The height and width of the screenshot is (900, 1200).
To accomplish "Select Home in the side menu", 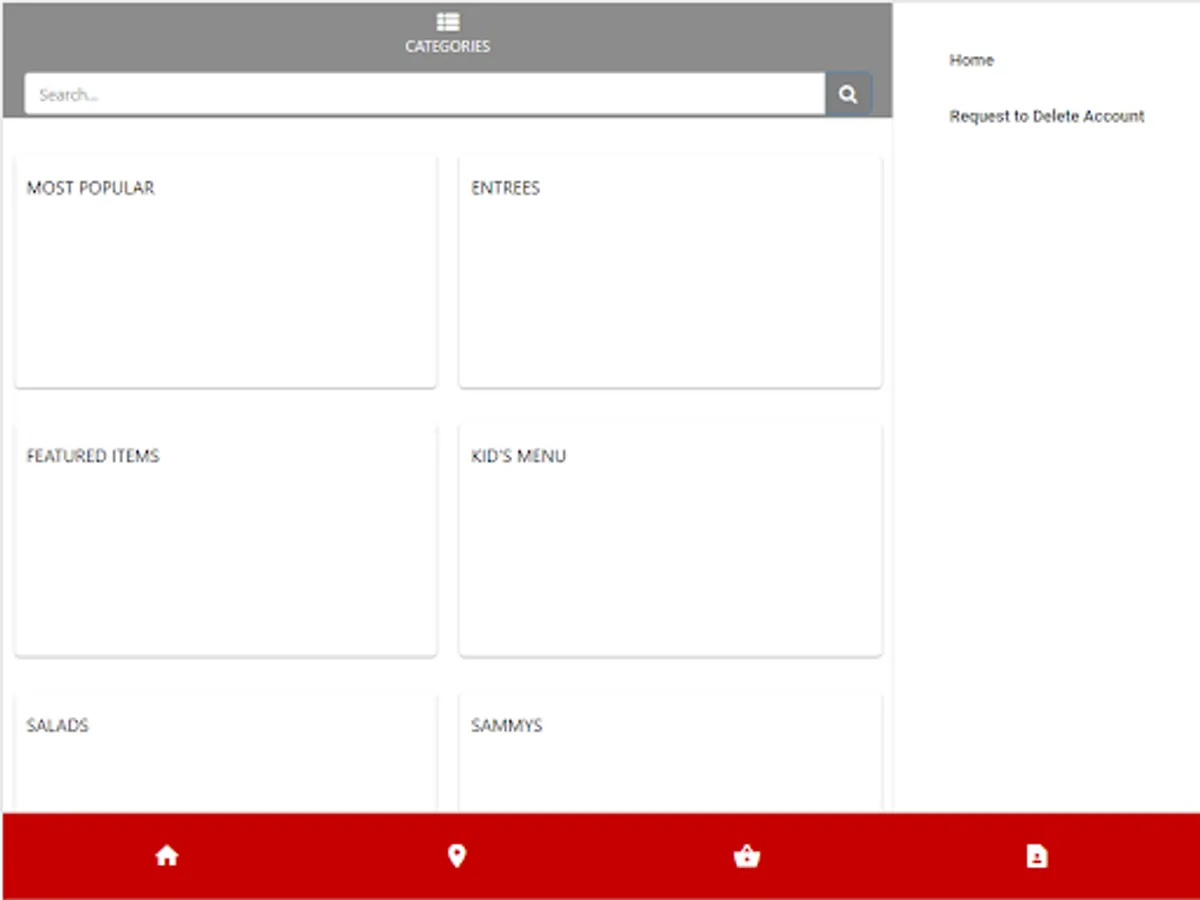I will tap(972, 60).
